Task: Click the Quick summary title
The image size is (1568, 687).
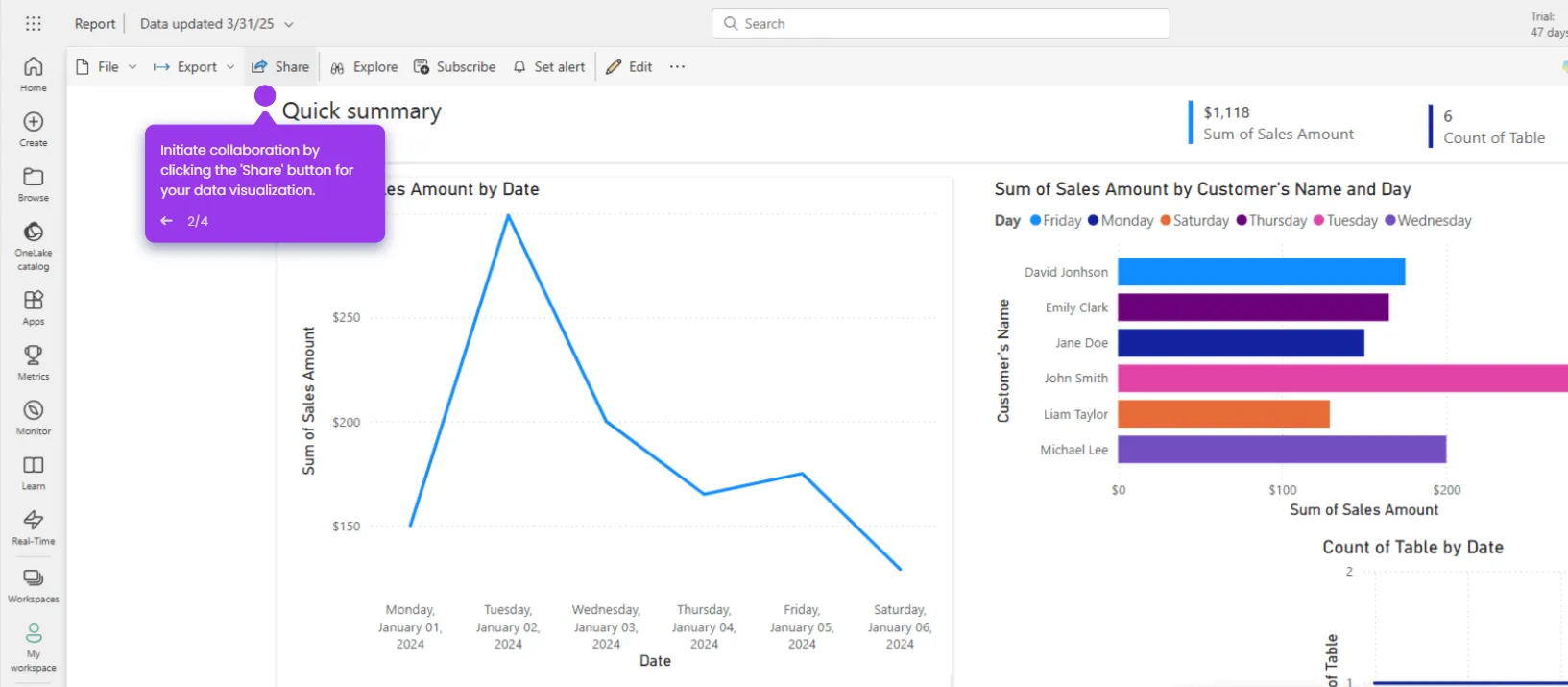Action: click(x=362, y=111)
